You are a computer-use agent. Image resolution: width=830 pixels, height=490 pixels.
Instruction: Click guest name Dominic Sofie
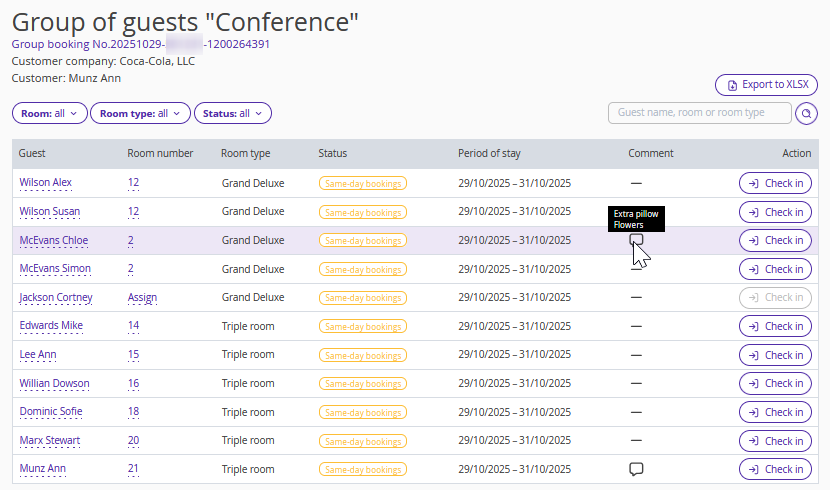(x=53, y=412)
